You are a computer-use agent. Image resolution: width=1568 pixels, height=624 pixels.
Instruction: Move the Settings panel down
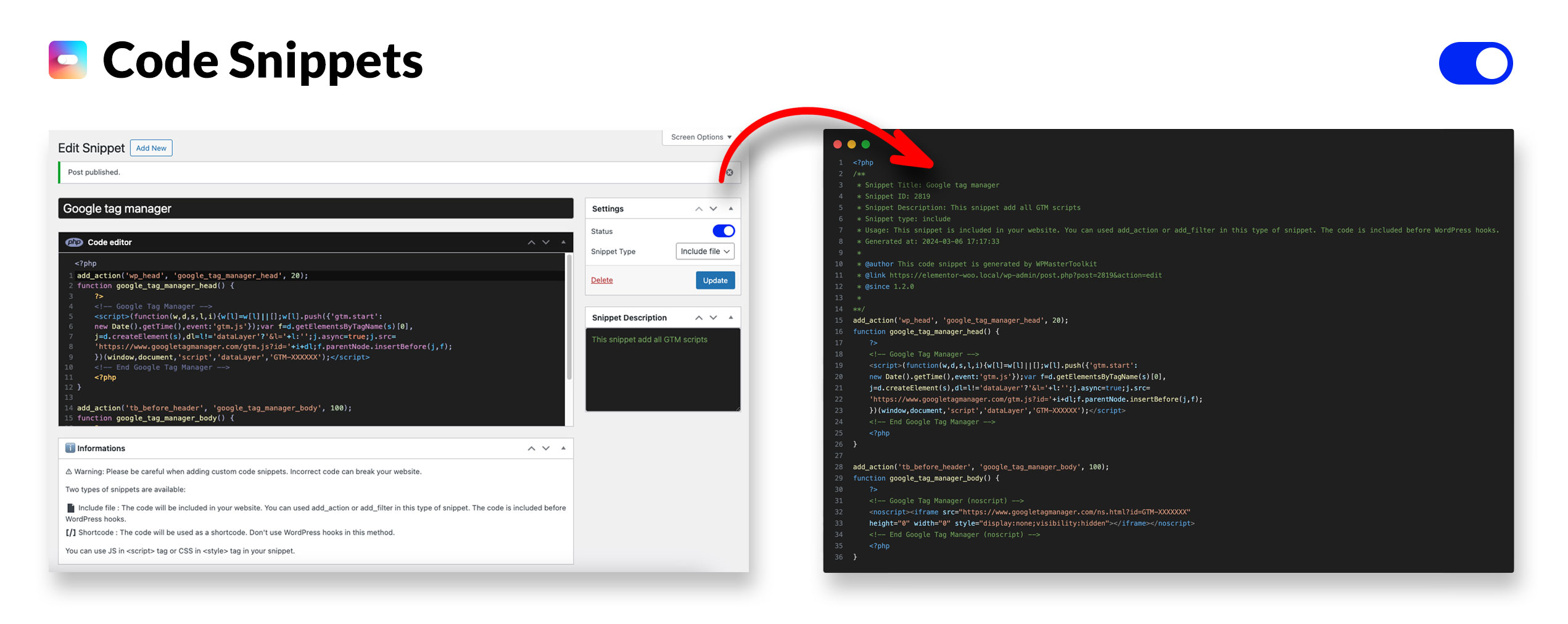[713, 209]
